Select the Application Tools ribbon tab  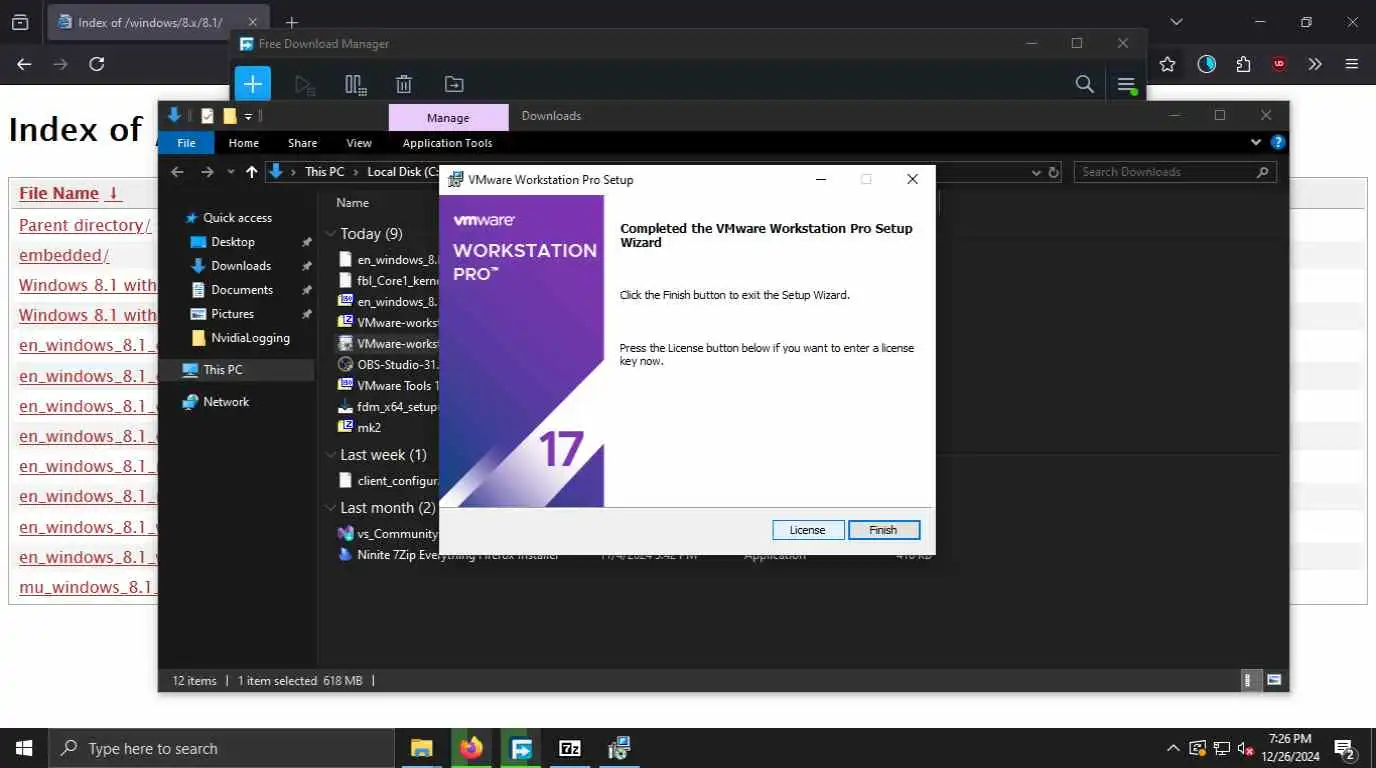tap(447, 143)
